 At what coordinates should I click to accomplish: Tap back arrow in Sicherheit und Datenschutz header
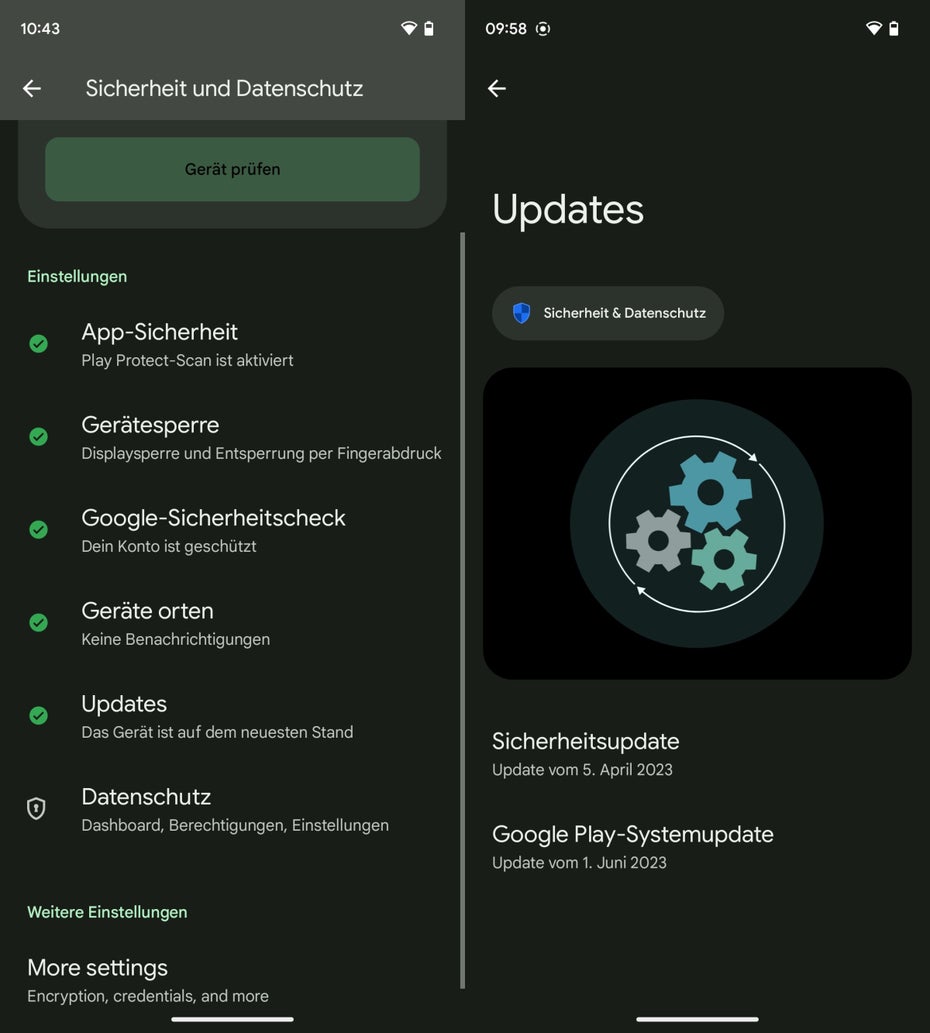click(32, 88)
